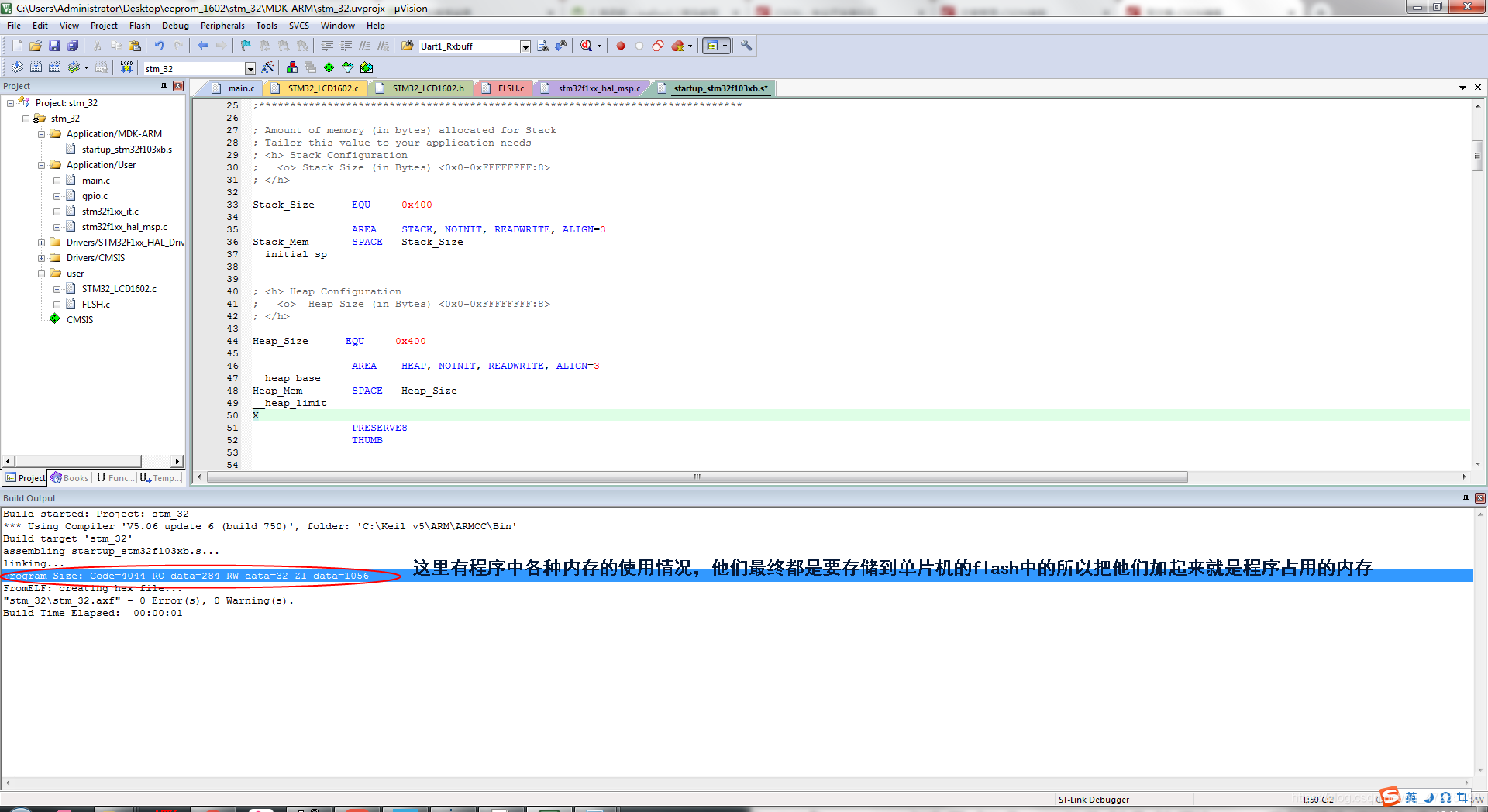Open Manage Project Items icon
Image resolution: width=1488 pixels, height=812 pixels.
pos(292,67)
